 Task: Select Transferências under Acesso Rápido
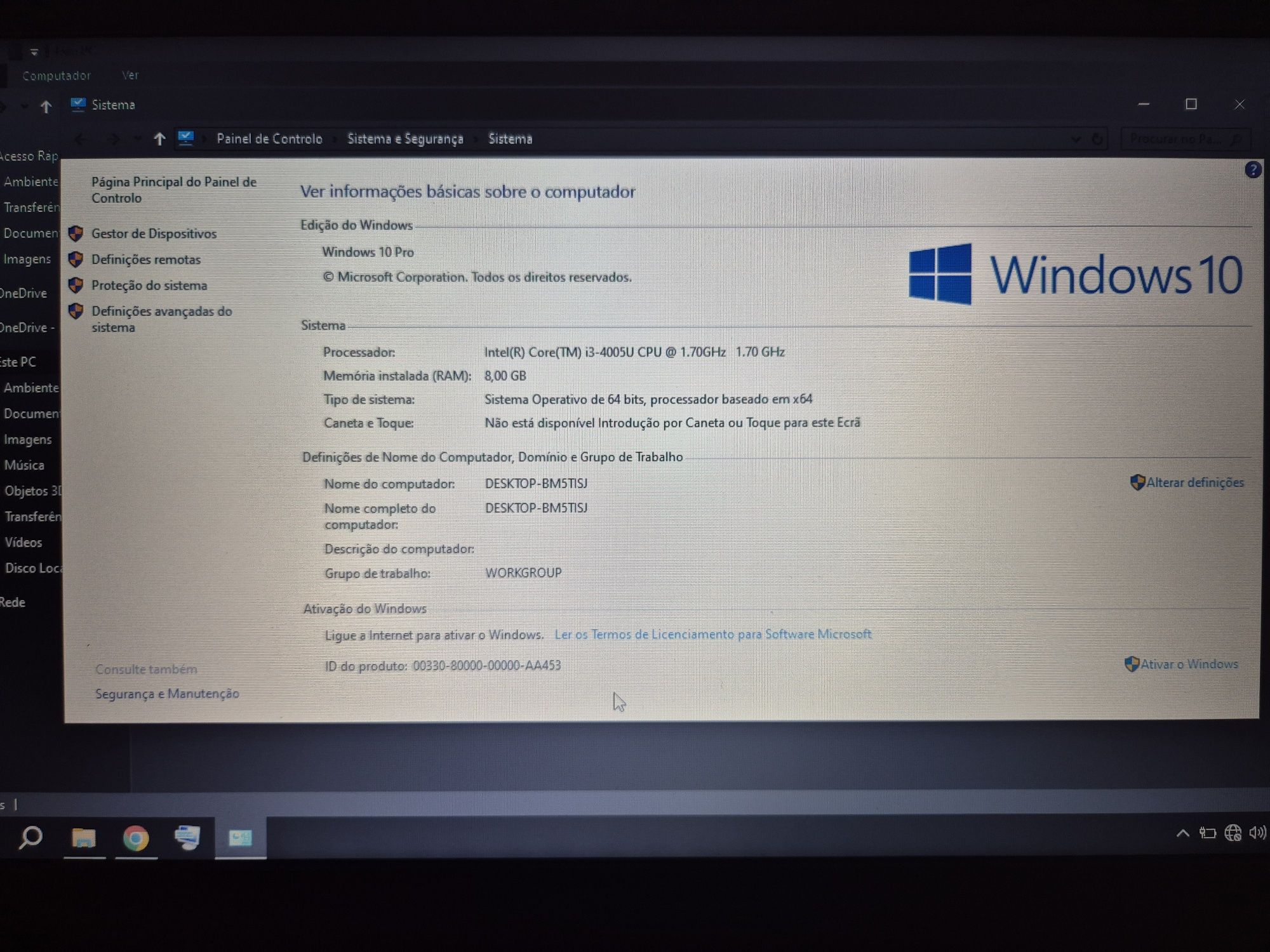32,208
